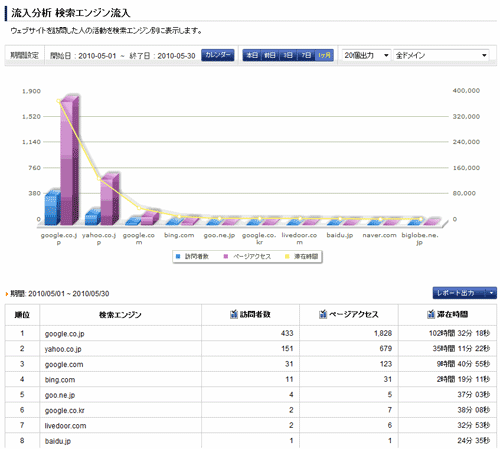
Task: Select the 3日 period tab
Action: click(x=288, y=55)
